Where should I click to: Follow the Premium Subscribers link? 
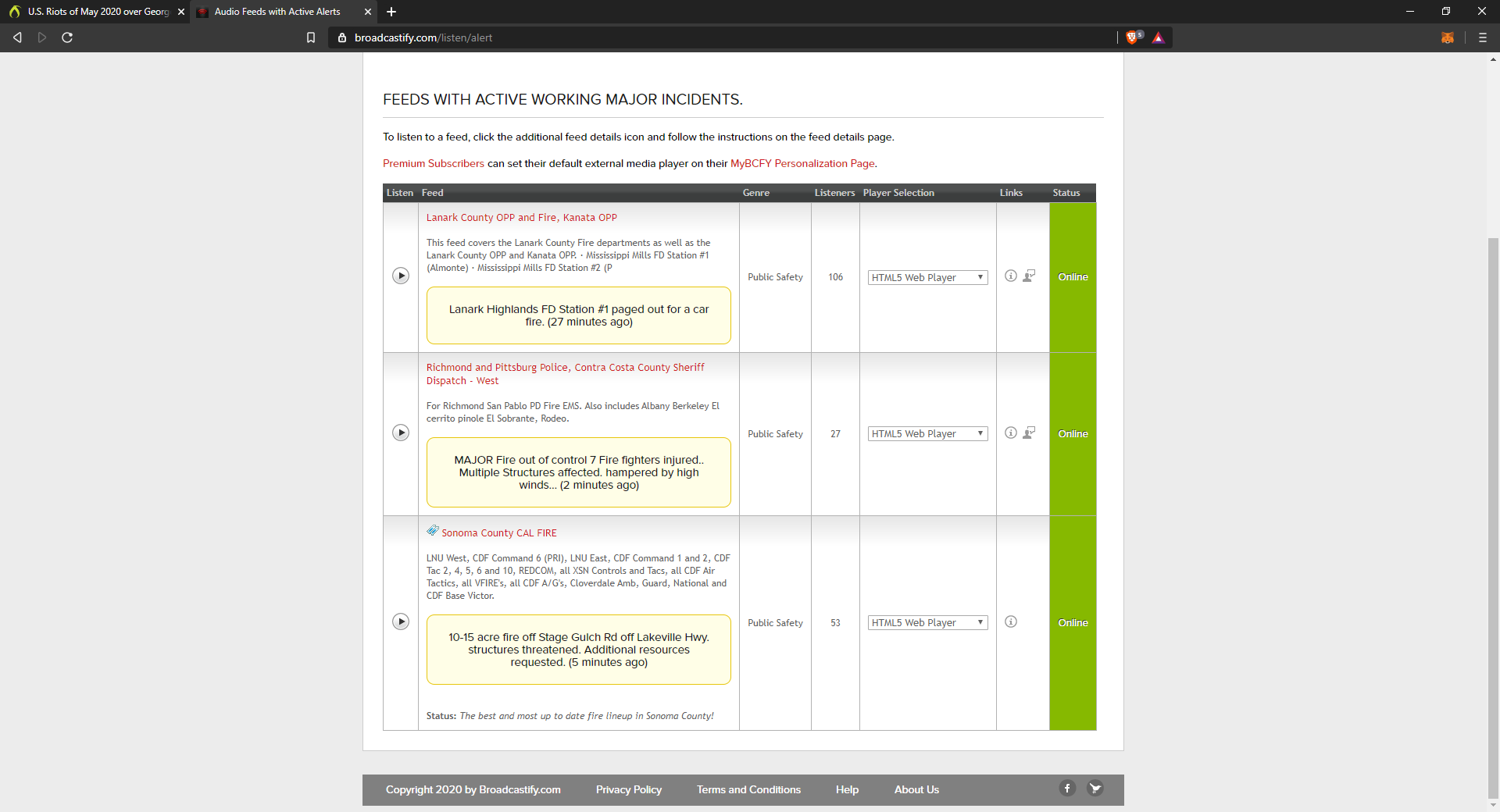(434, 163)
